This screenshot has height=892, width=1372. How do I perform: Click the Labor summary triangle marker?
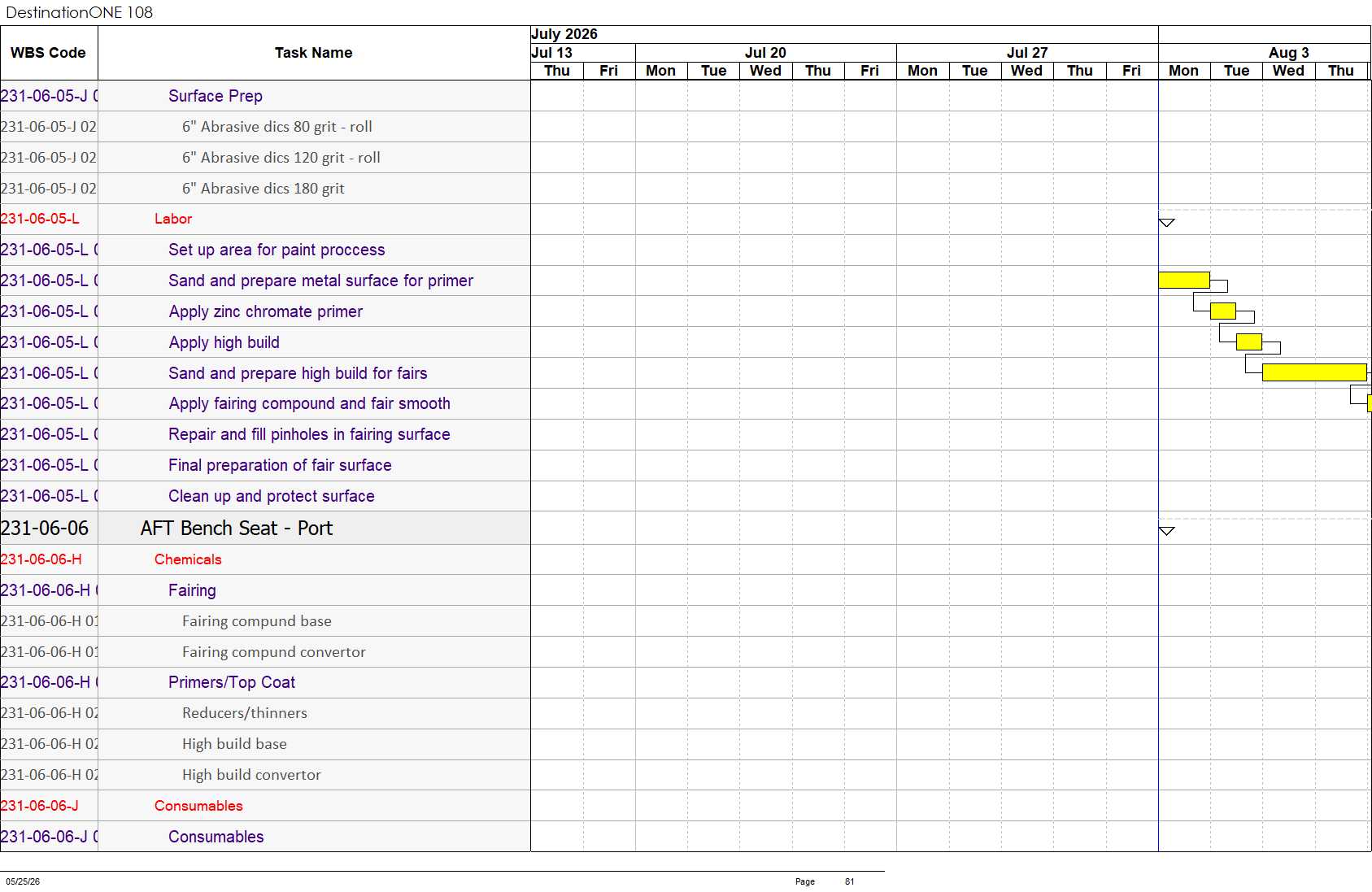tap(1166, 223)
